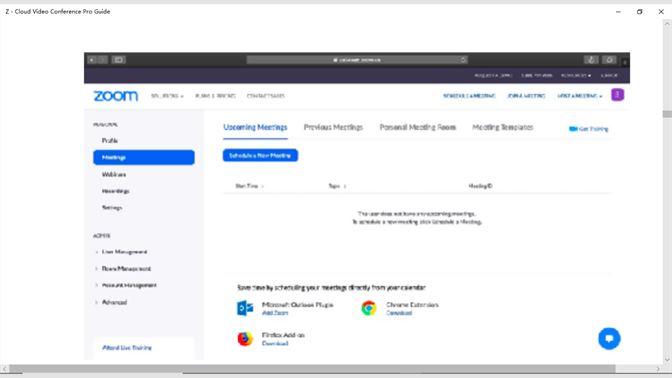
Task: Switch to Upcoming Meetings tab
Action: point(255,127)
